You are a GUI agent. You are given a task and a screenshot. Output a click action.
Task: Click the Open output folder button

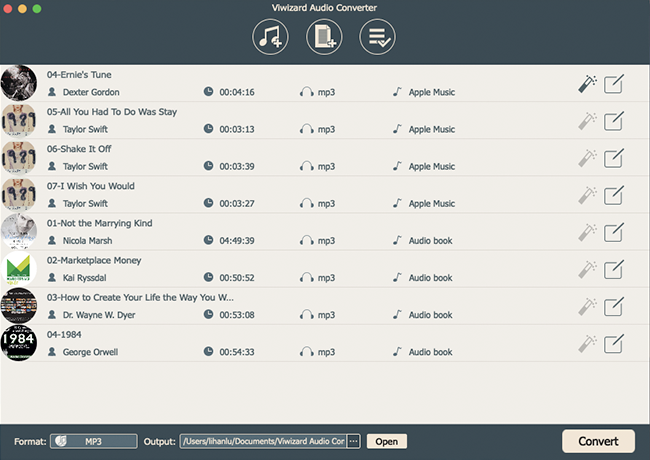(x=386, y=441)
